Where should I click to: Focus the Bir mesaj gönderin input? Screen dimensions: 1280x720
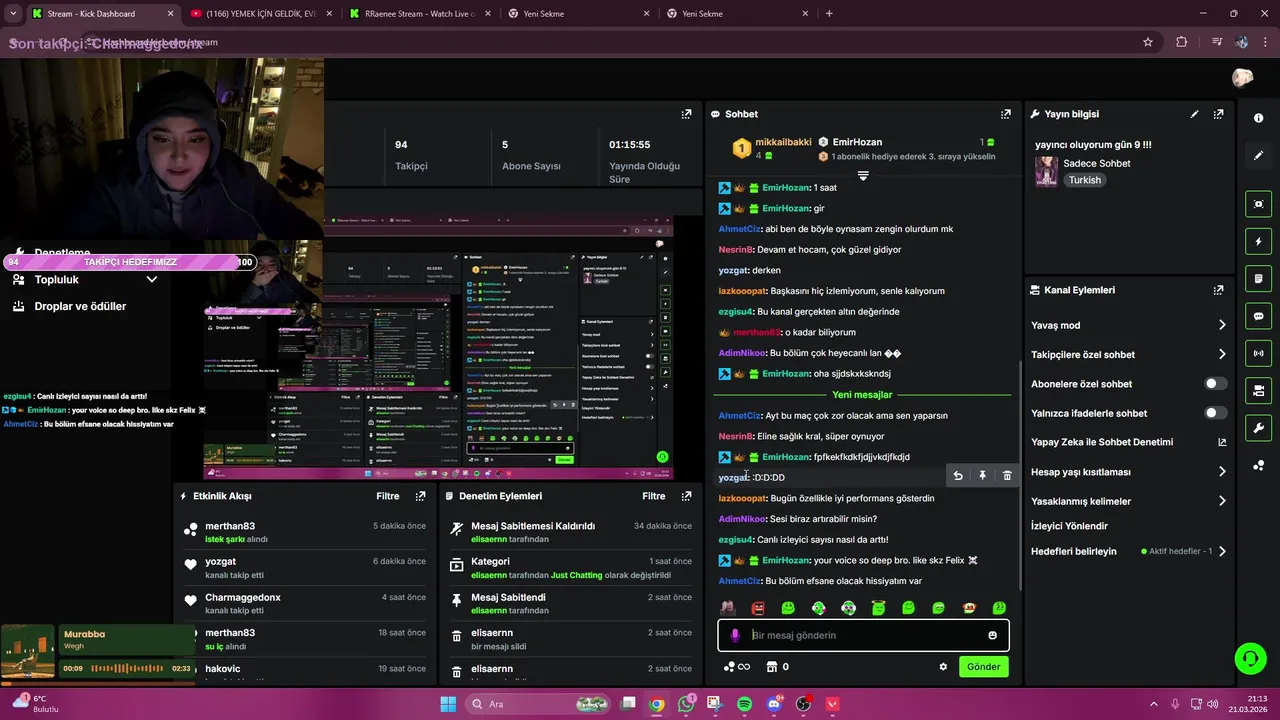point(864,635)
